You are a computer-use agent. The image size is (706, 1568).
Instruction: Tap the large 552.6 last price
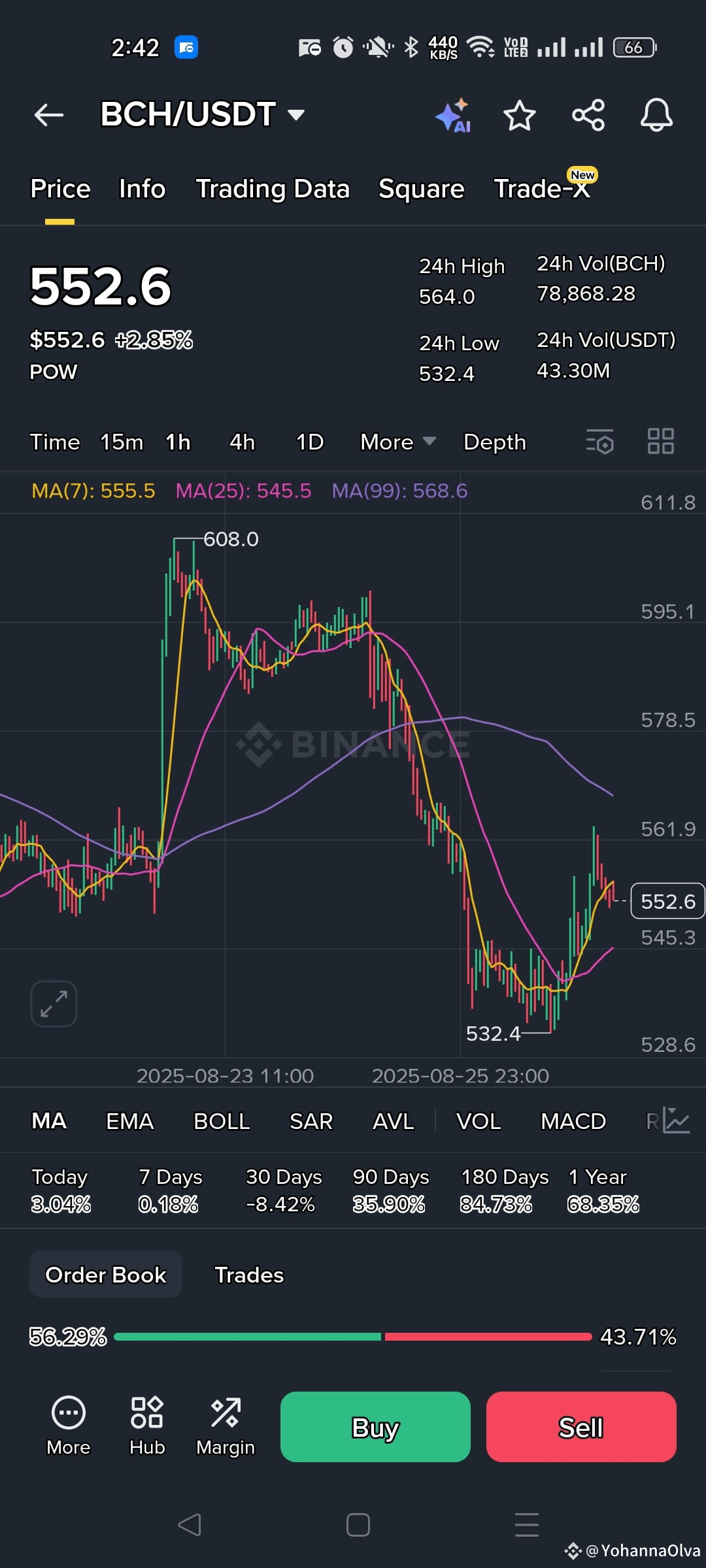101,286
